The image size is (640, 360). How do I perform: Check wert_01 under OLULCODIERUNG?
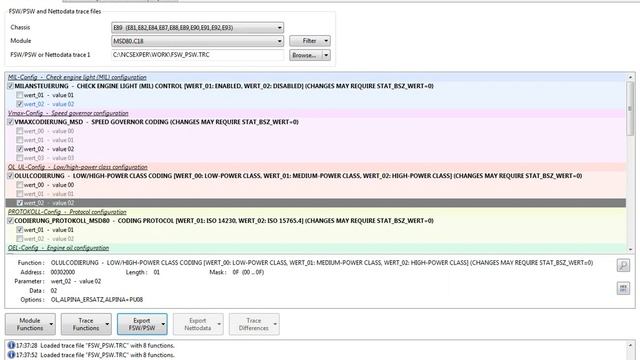coord(20,194)
